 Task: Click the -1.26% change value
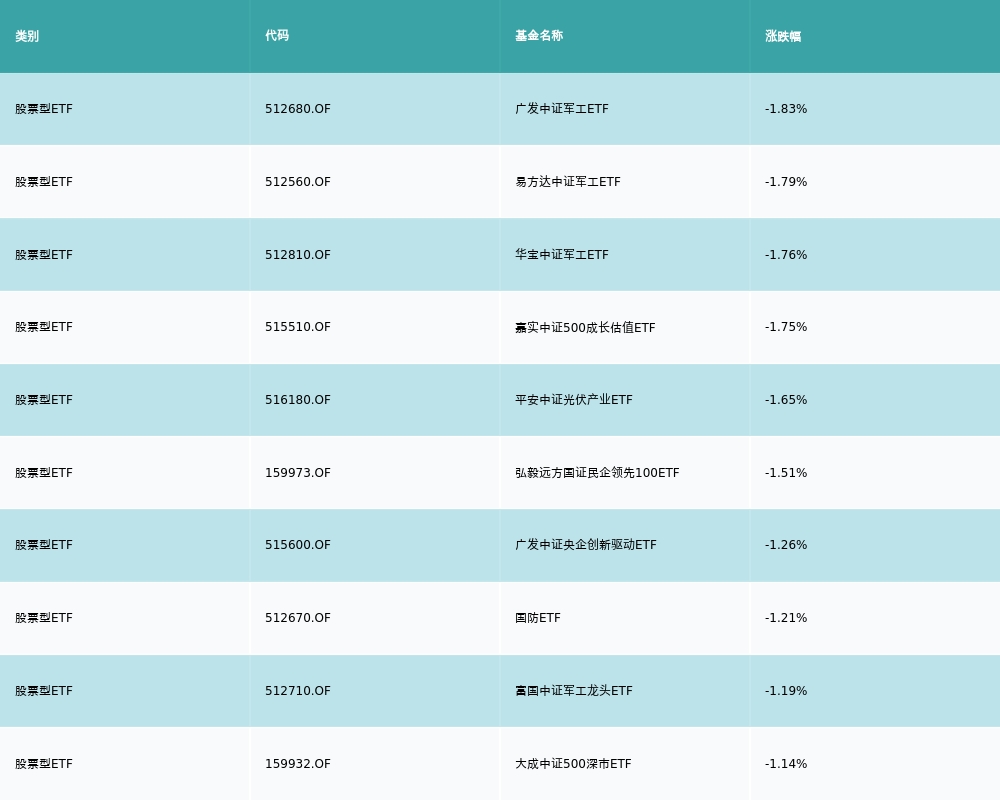click(786, 545)
